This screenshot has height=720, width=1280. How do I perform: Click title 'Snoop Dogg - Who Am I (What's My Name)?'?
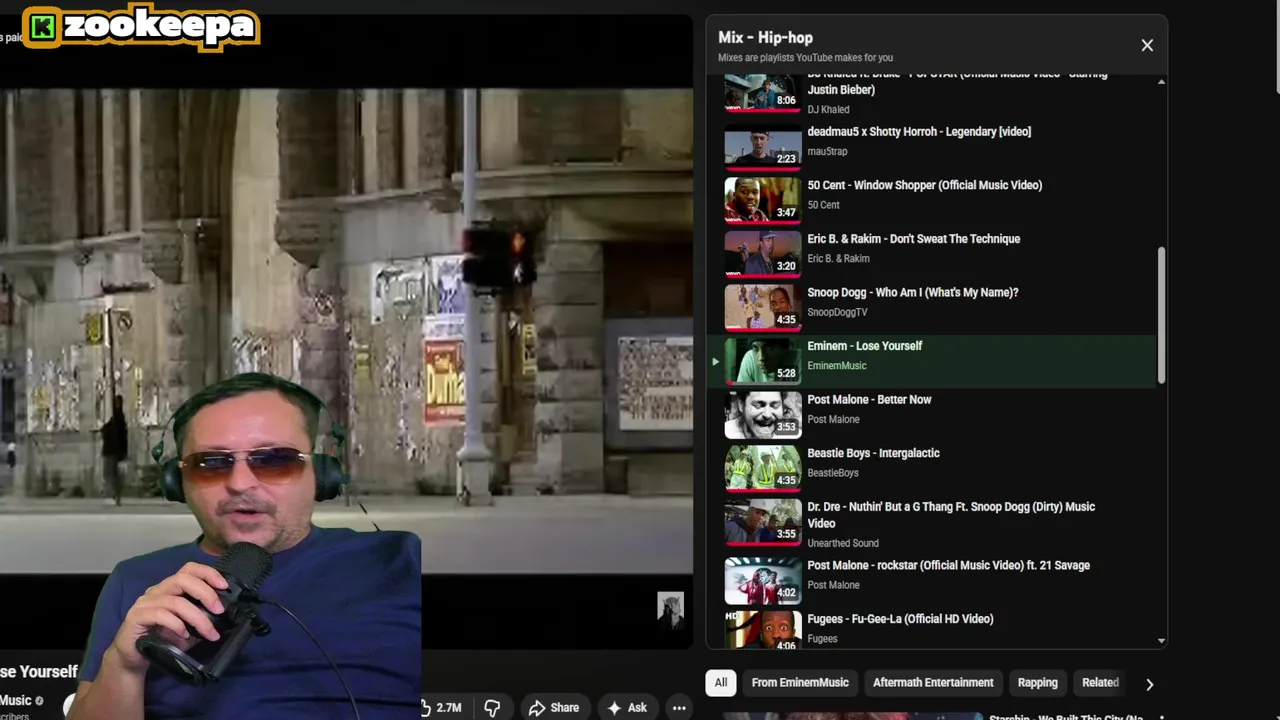tap(912, 293)
